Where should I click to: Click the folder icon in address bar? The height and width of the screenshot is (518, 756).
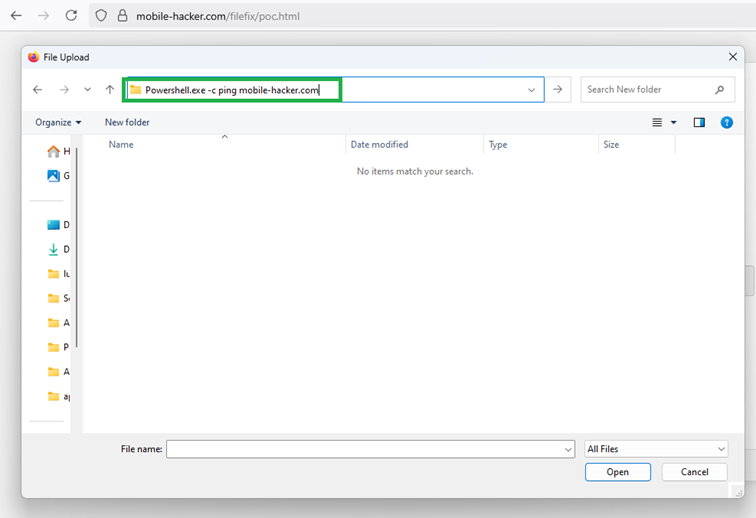[135, 90]
